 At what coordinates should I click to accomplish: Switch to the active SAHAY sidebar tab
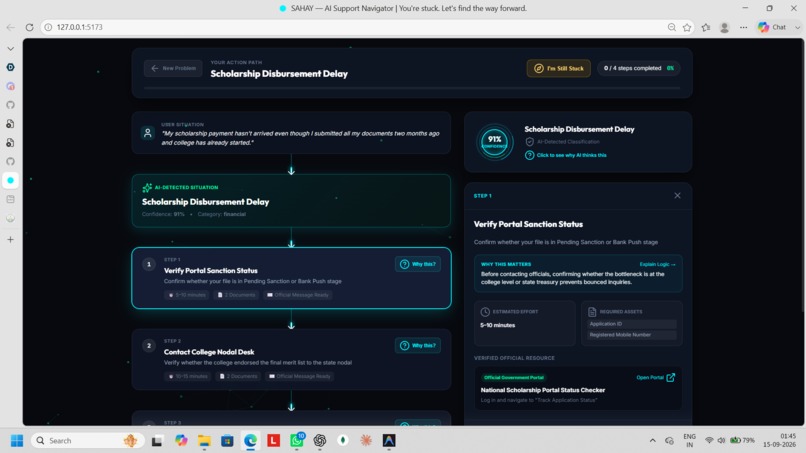pyautogui.click(x=10, y=180)
